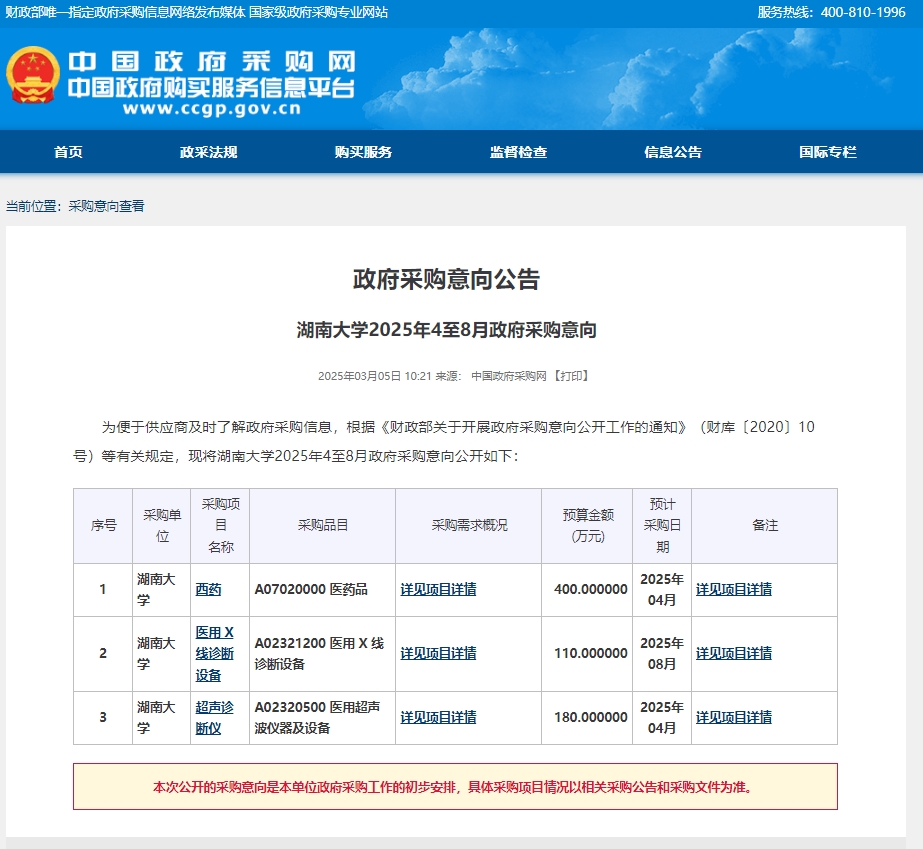The image size is (923, 849).
Task: Click the 【打印】 print link
Action: [x=571, y=376]
